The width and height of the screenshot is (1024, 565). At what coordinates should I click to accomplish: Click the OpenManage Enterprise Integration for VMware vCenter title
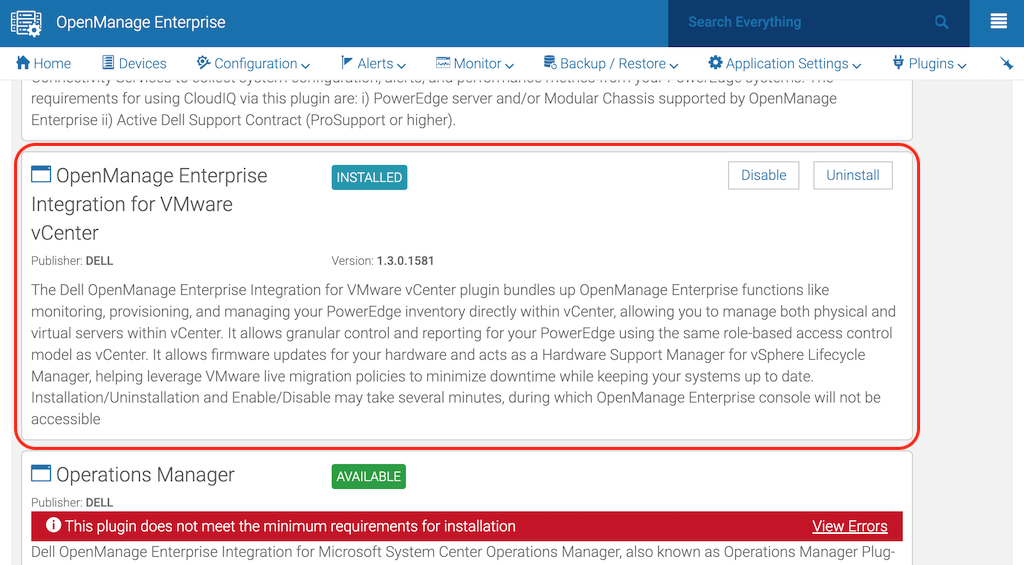coord(150,204)
